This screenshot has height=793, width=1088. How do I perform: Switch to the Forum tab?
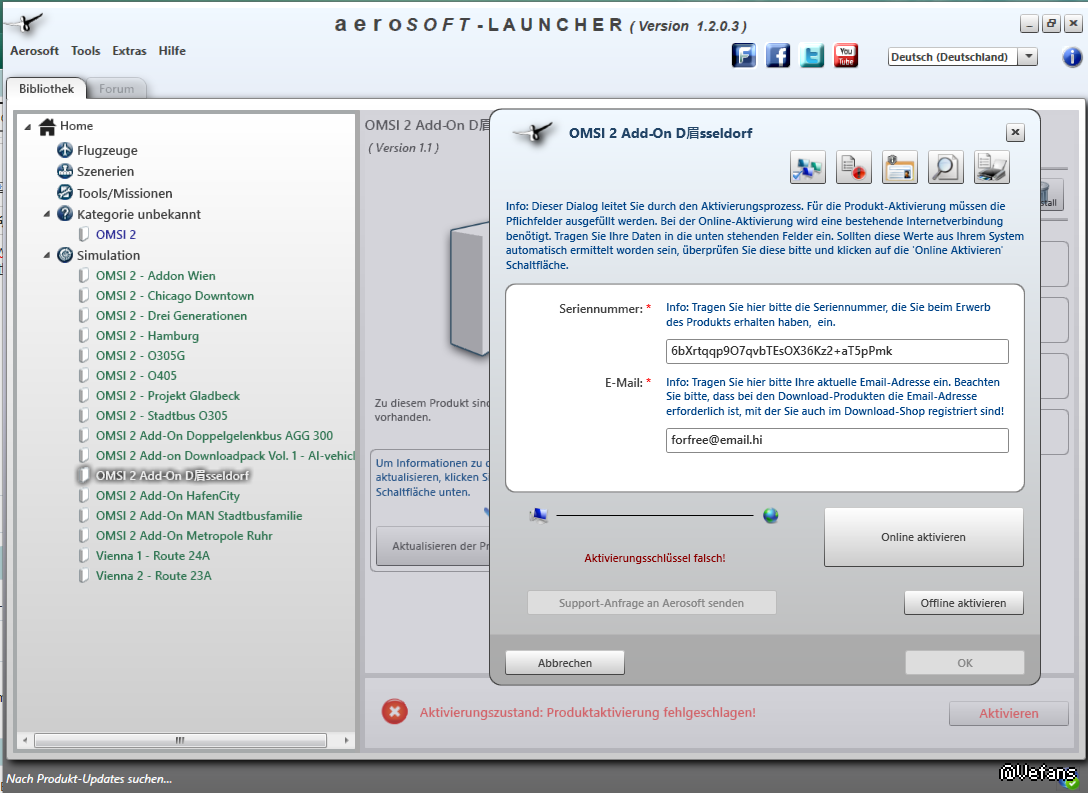[117, 89]
